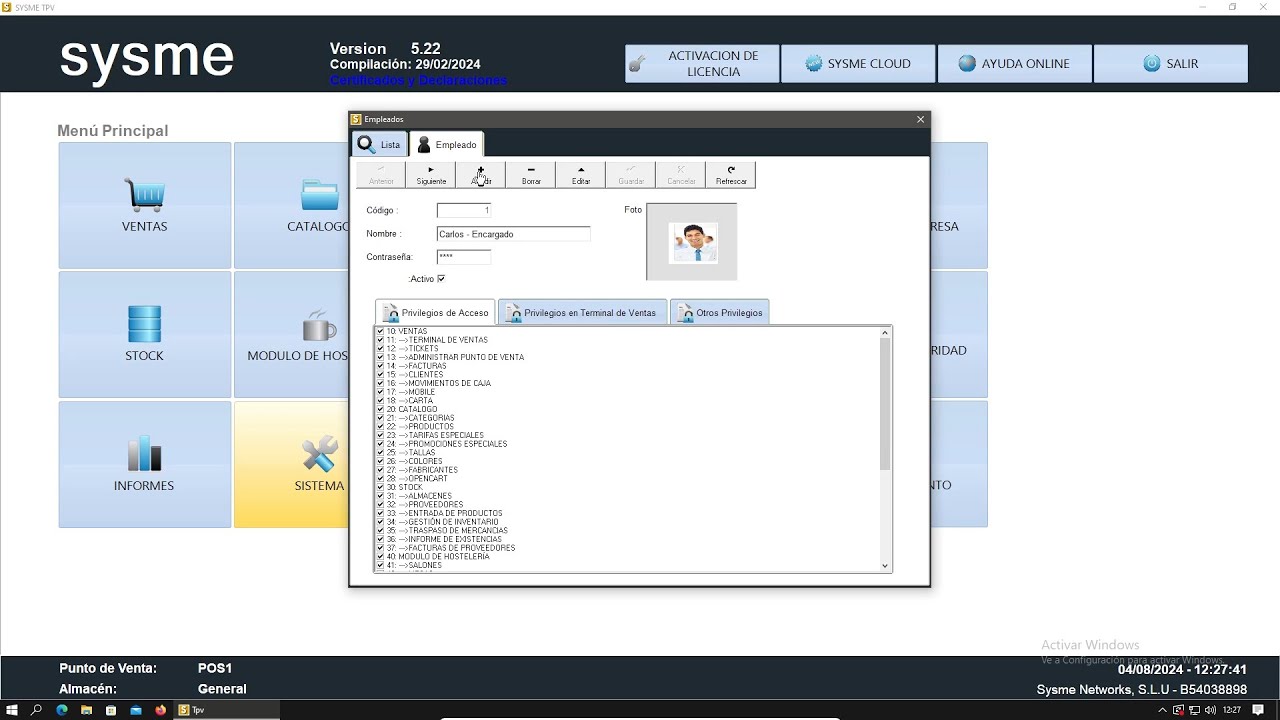Image resolution: width=1280 pixels, height=720 pixels.
Task: Launch Microsoft Edge from the taskbar
Action: click(62, 710)
